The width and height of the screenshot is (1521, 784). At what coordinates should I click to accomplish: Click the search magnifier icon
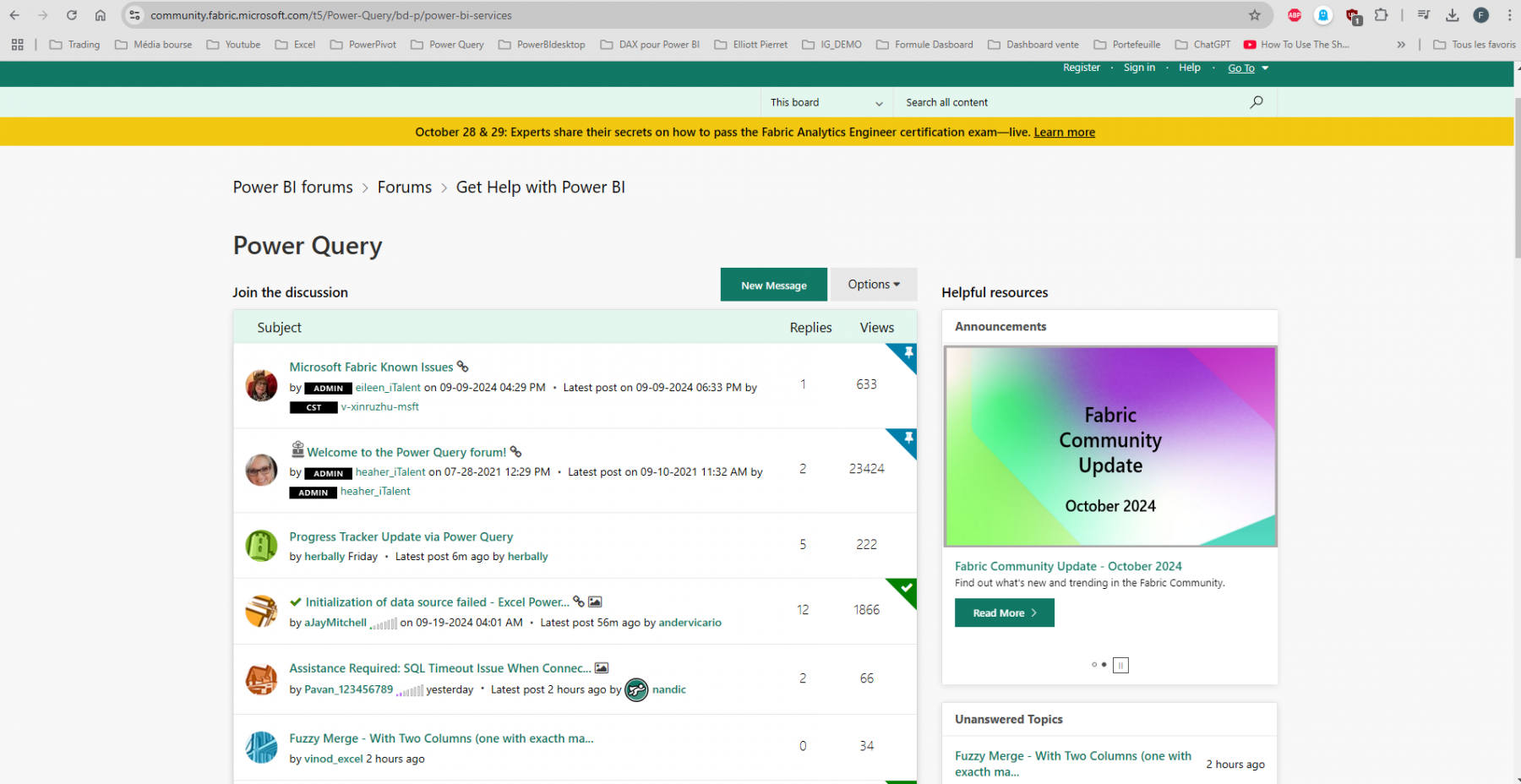pos(1257,102)
